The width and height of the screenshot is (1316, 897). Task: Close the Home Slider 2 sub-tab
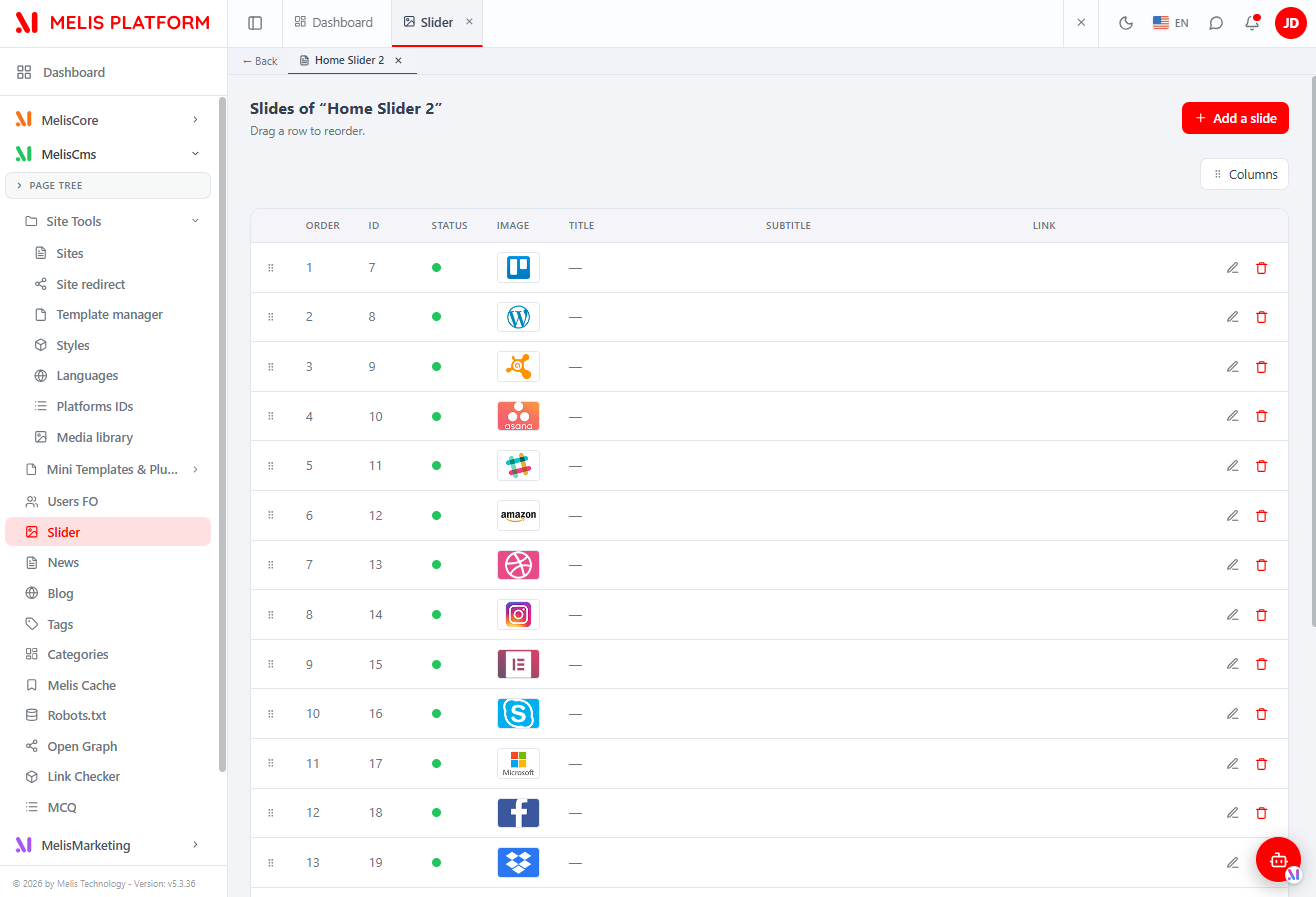398,61
